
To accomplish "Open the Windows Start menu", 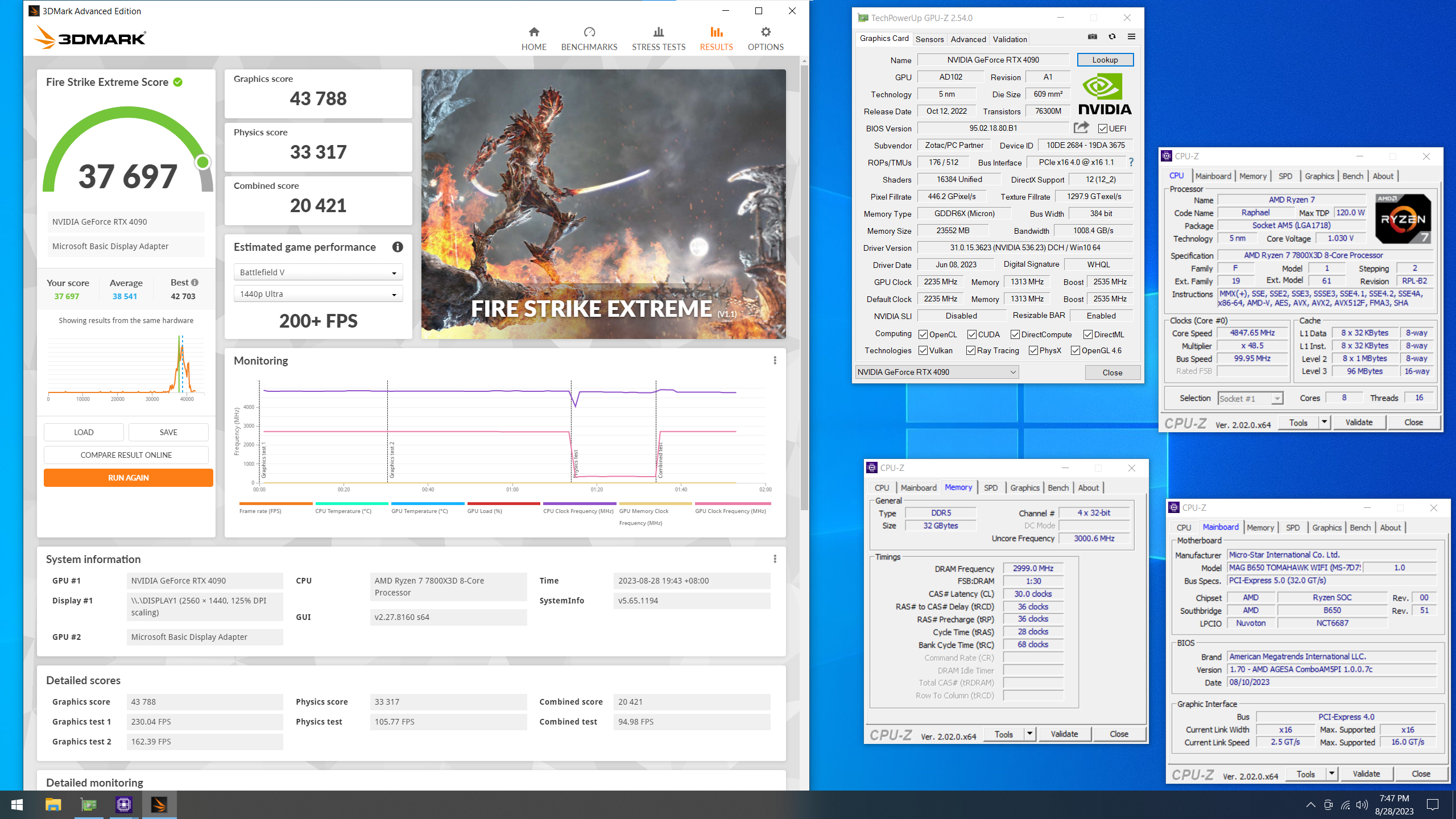I will pyautogui.click(x=17, y=805).
